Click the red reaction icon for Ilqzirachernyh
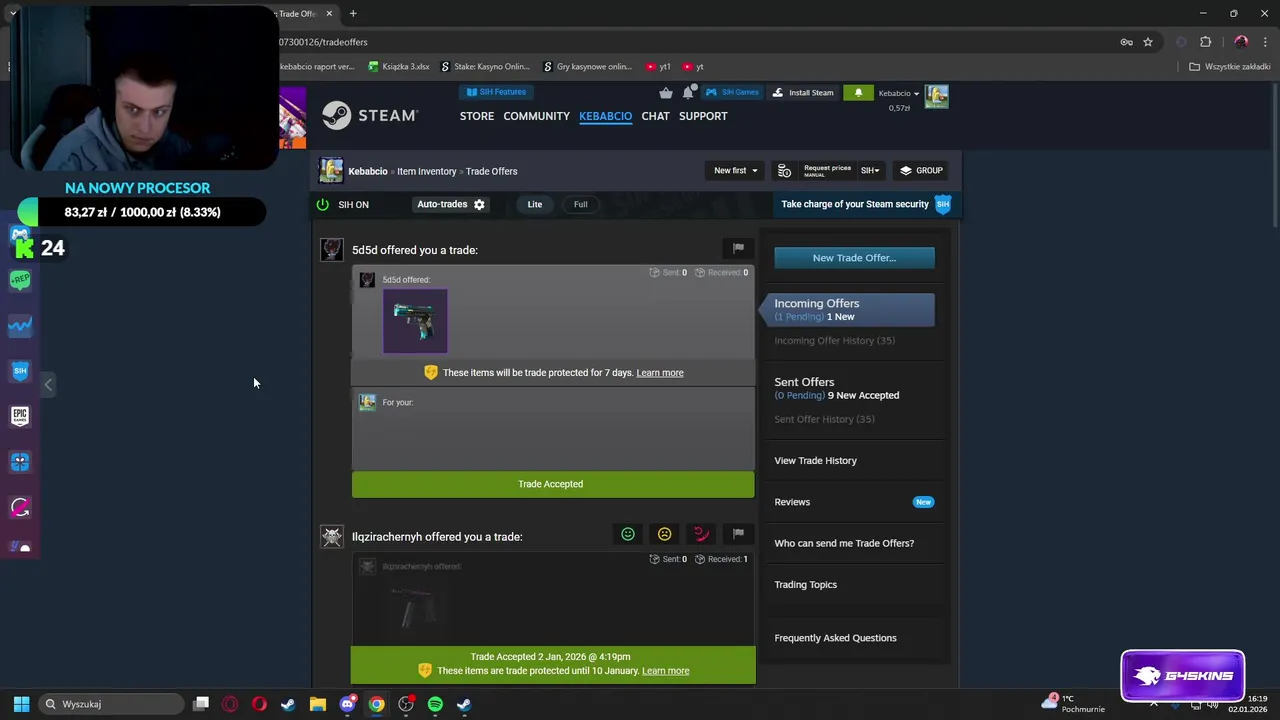 pos(701,534)
